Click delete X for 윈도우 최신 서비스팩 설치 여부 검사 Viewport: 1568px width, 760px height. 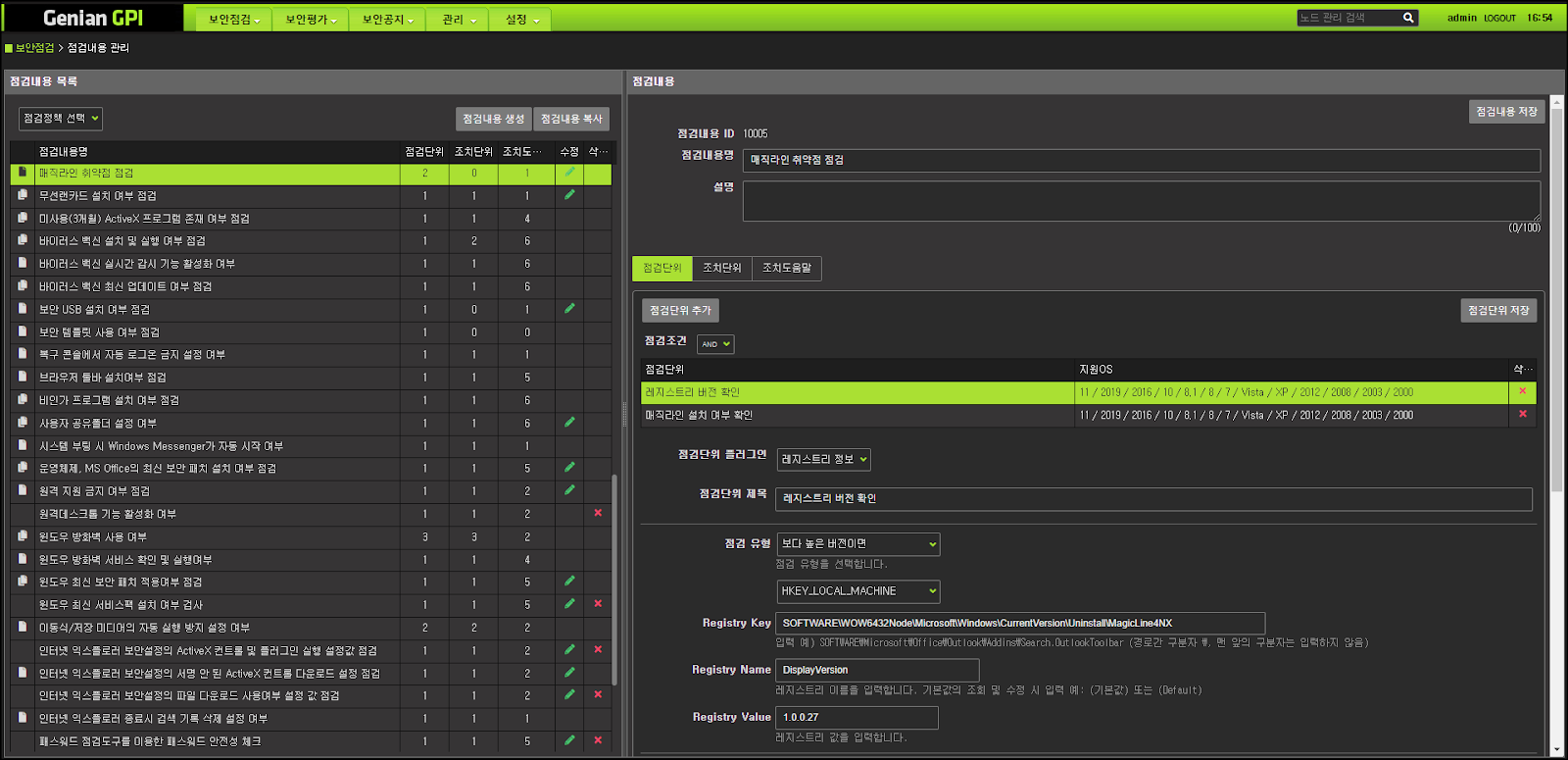click(598, 604)
